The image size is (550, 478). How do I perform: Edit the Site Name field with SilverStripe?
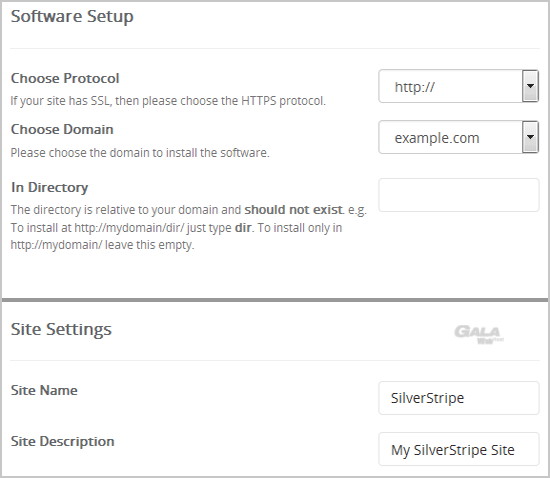tap(458, 398)
